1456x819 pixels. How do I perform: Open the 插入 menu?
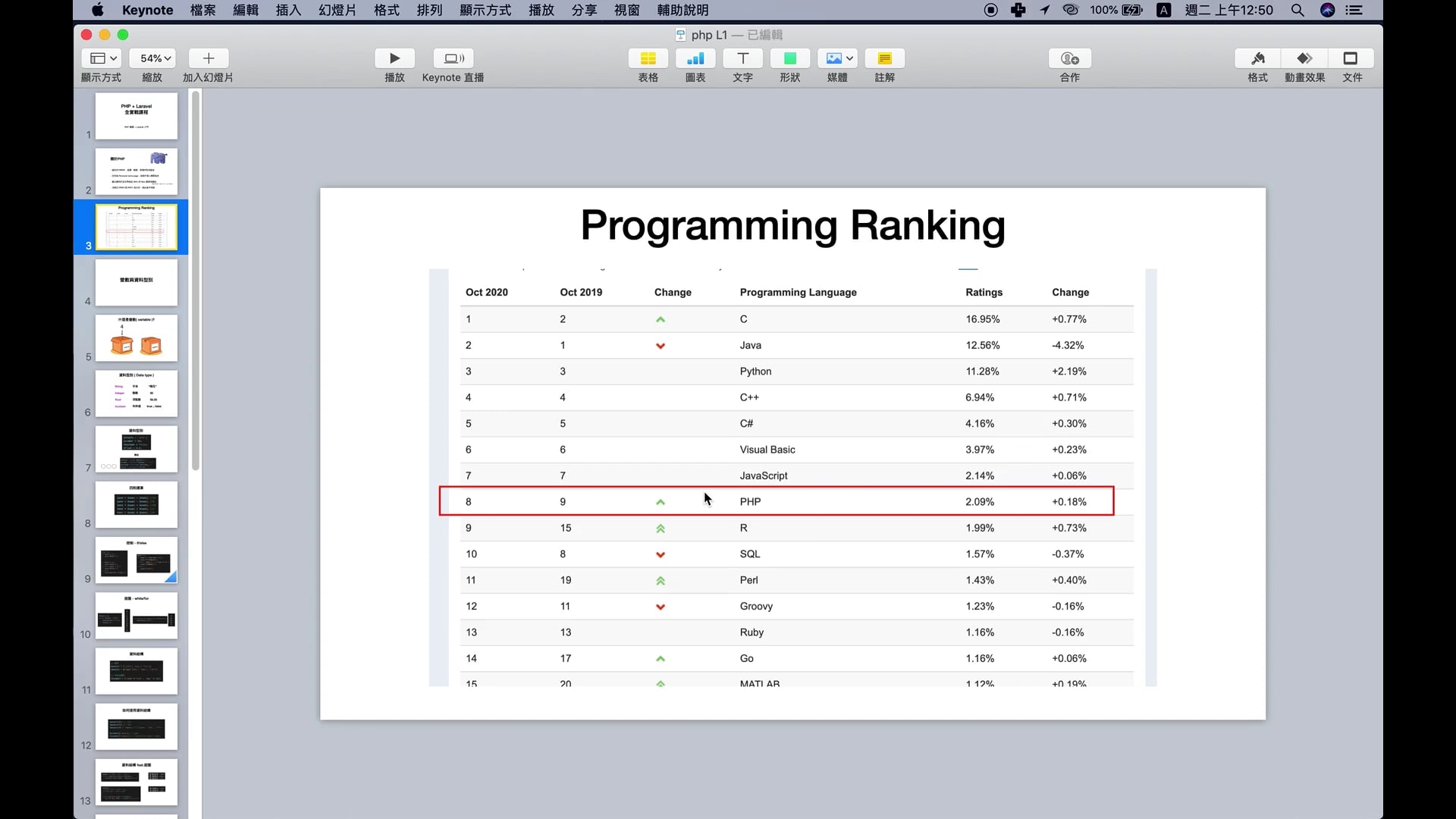pyautogui.click(x=288, y=10)
